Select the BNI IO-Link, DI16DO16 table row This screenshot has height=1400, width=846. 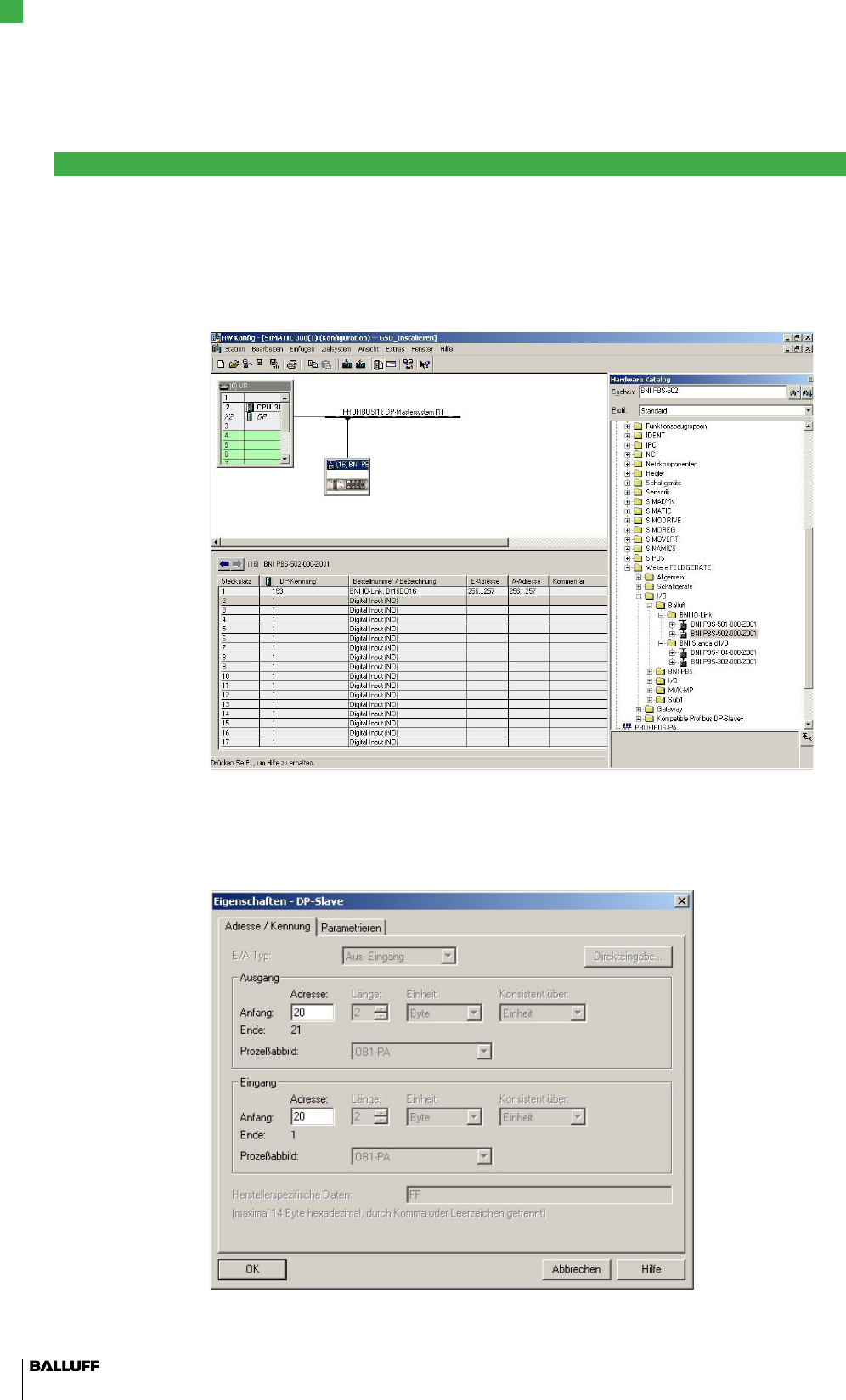point(414,591)
